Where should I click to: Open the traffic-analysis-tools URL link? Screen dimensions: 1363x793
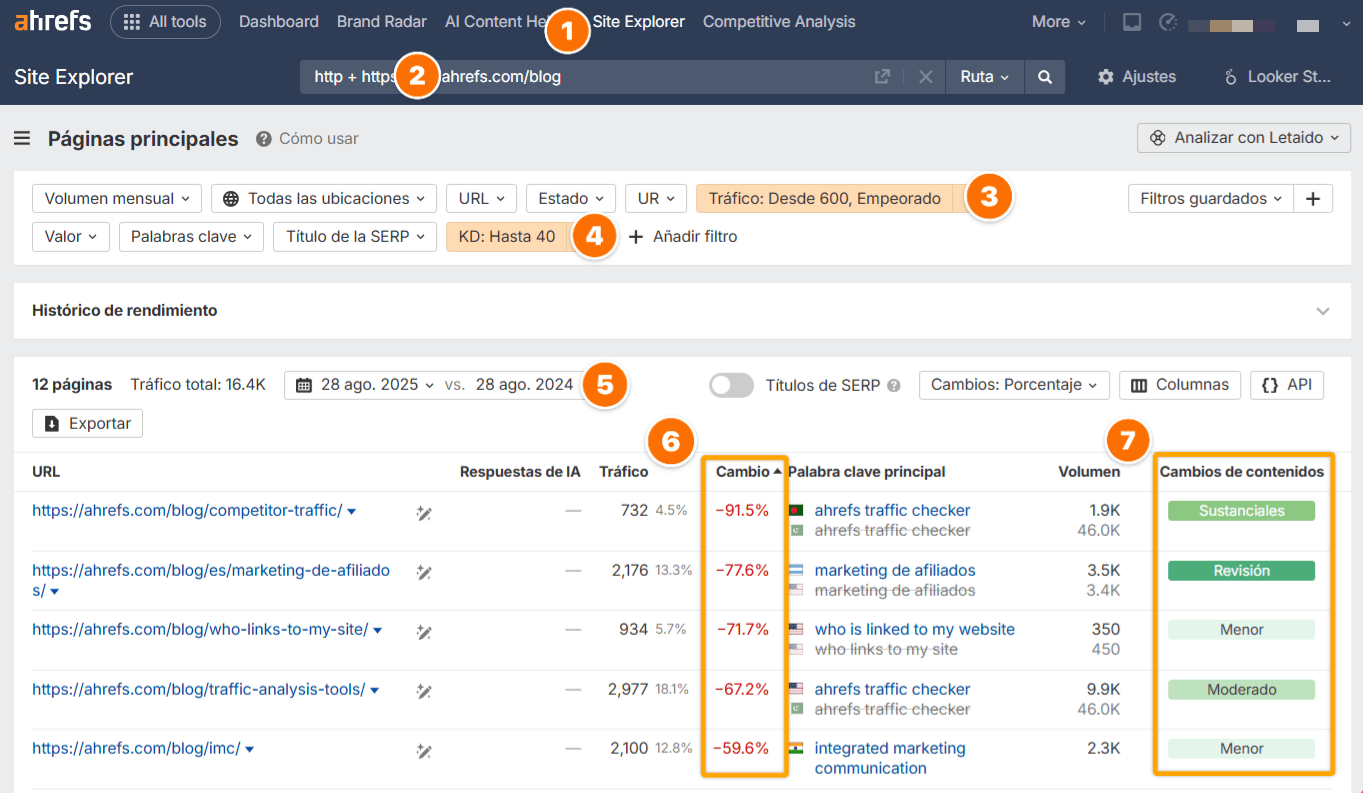tap(198, 689)
